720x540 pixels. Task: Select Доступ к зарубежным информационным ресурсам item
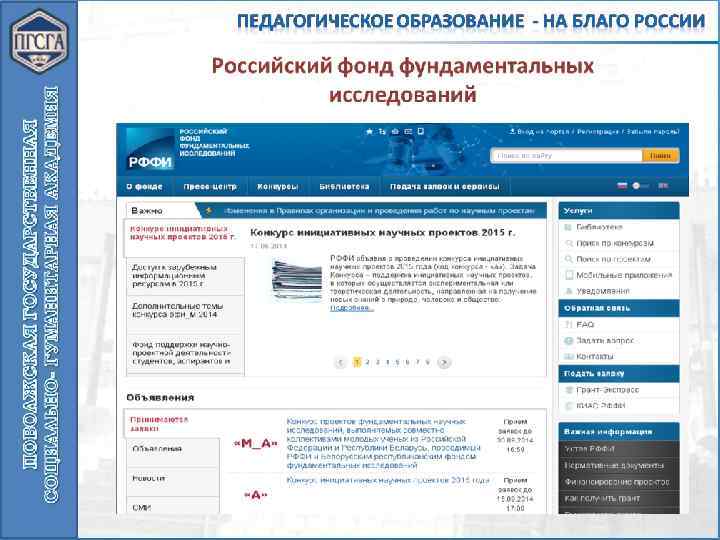185,276
